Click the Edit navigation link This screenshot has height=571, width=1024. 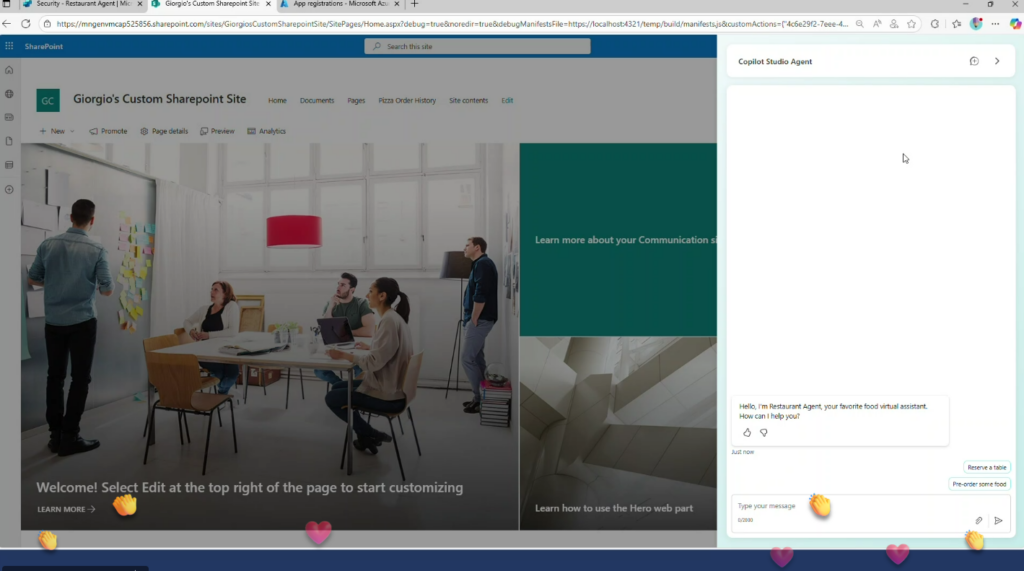click(507, 101)
